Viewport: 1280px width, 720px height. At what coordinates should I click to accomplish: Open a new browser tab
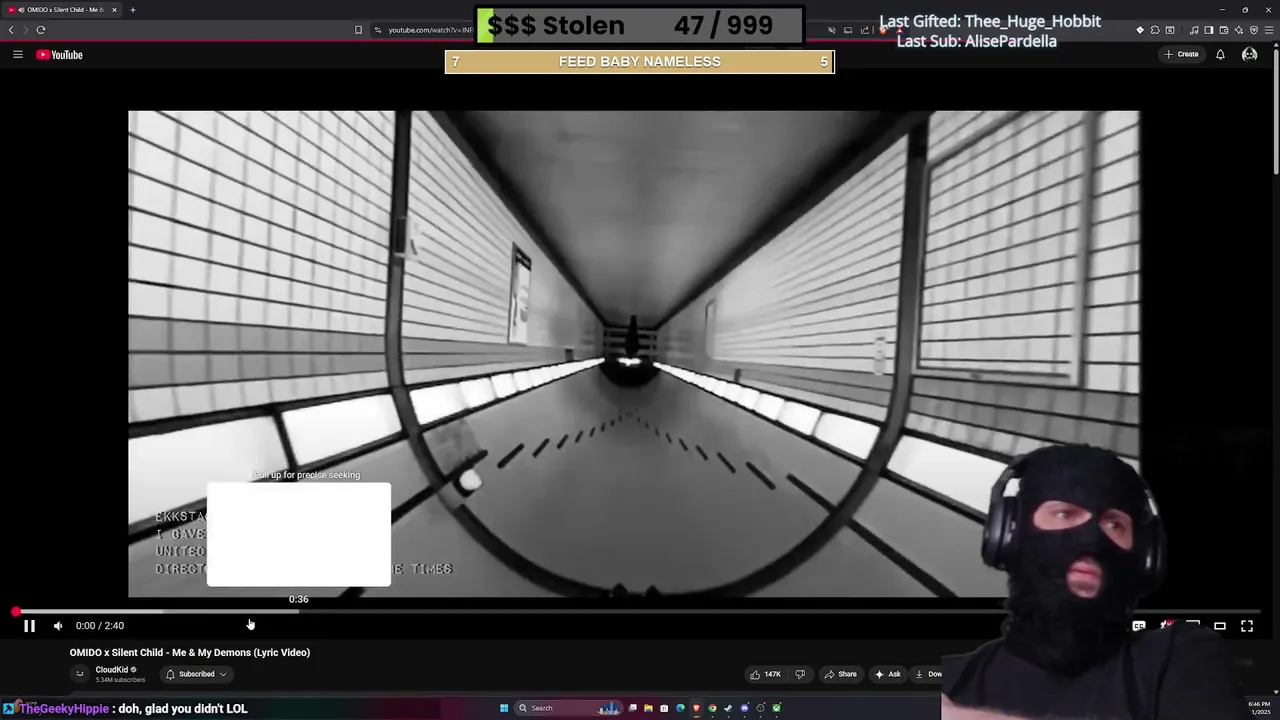point(132,10)
